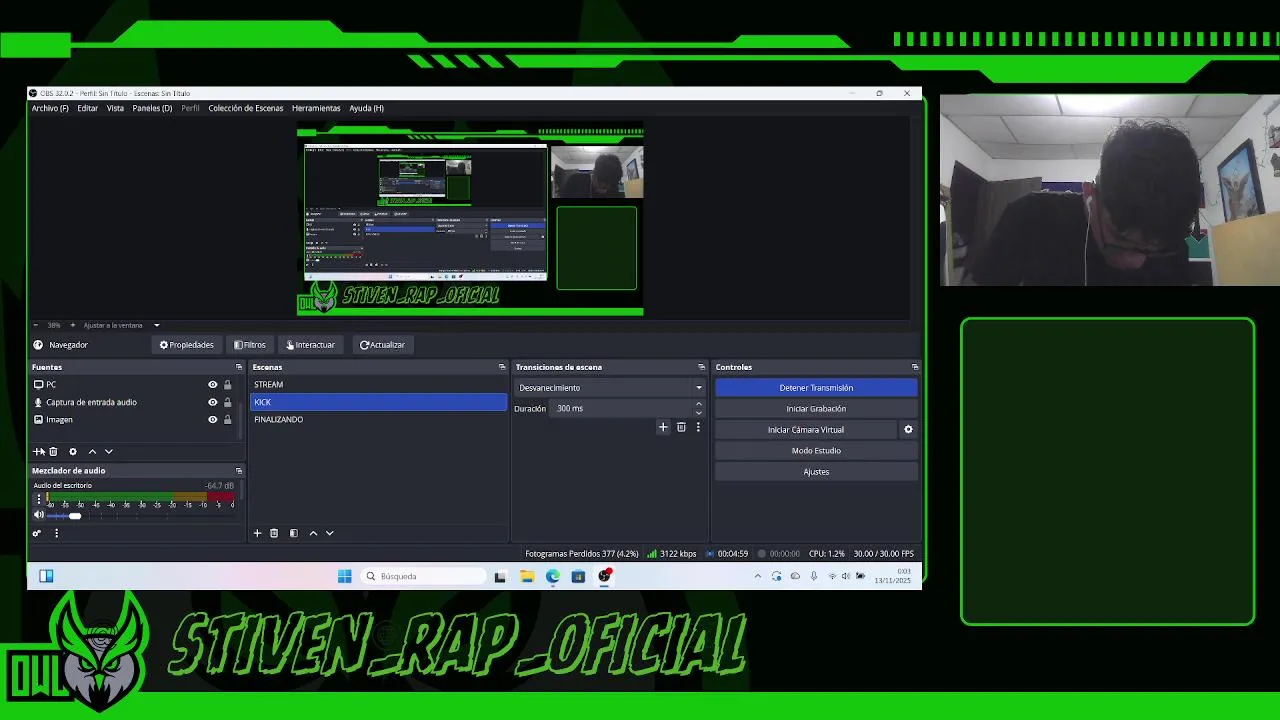
Task: Toggle visibility of Captura de entrada audio
Action: coord(212,402)
